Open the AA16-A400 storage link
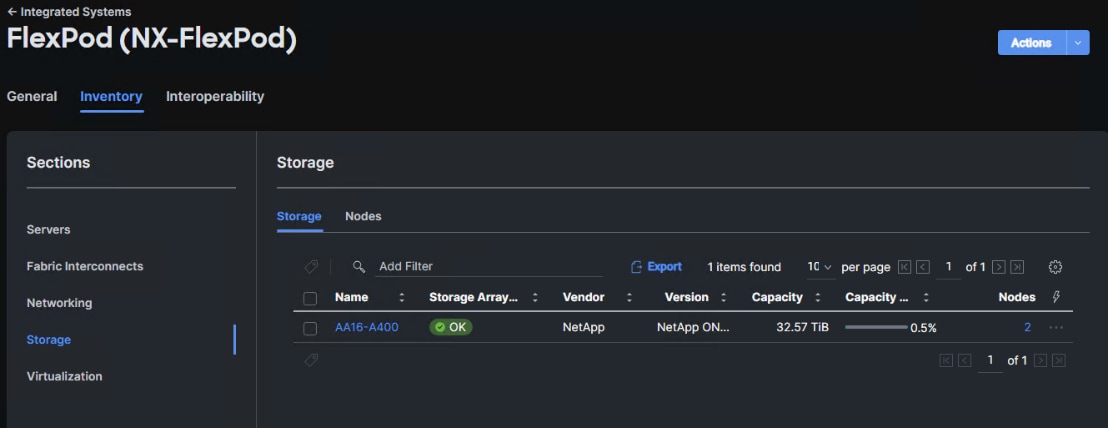The width and height of the screenshot is (1108, 428). pyautogui.click(x=366, y=327)
